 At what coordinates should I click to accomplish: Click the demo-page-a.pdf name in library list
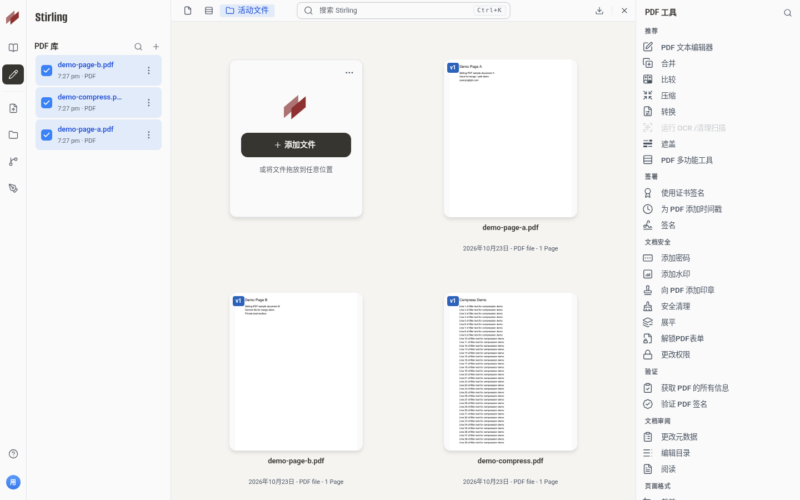pyautogui.click(x=86, y=129)
